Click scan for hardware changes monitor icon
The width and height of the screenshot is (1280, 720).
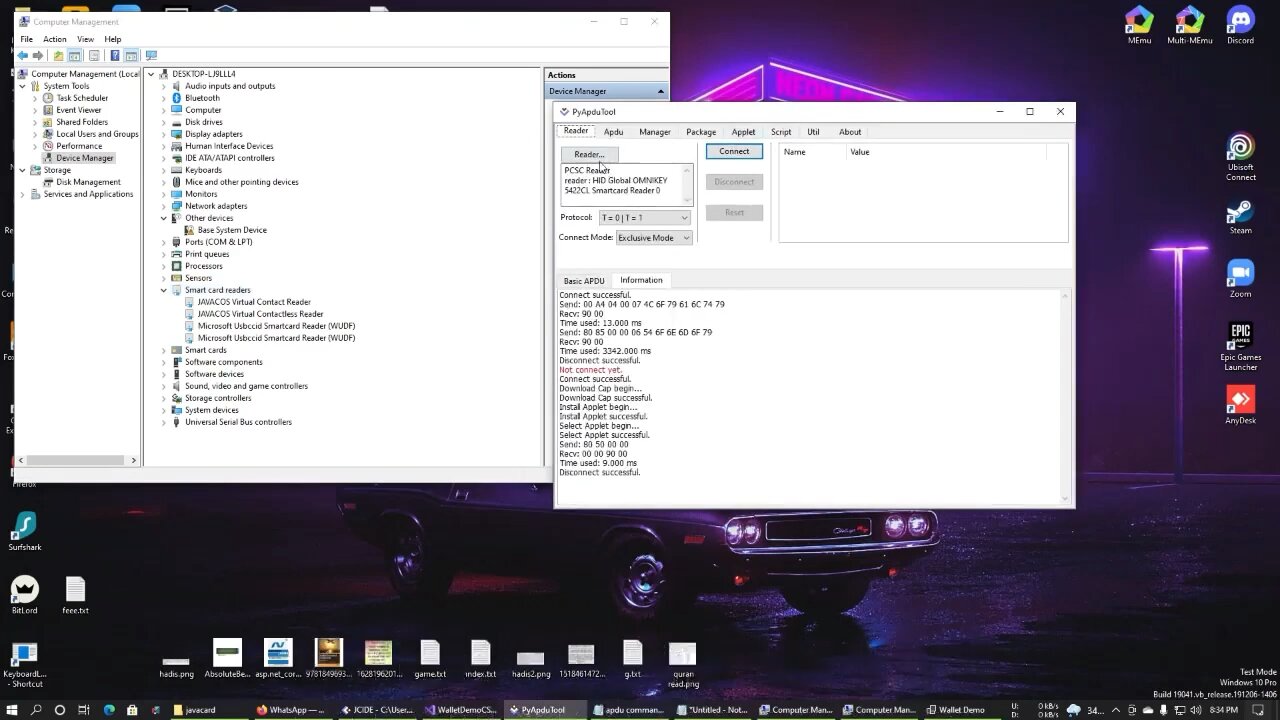(x=151, y=56)
